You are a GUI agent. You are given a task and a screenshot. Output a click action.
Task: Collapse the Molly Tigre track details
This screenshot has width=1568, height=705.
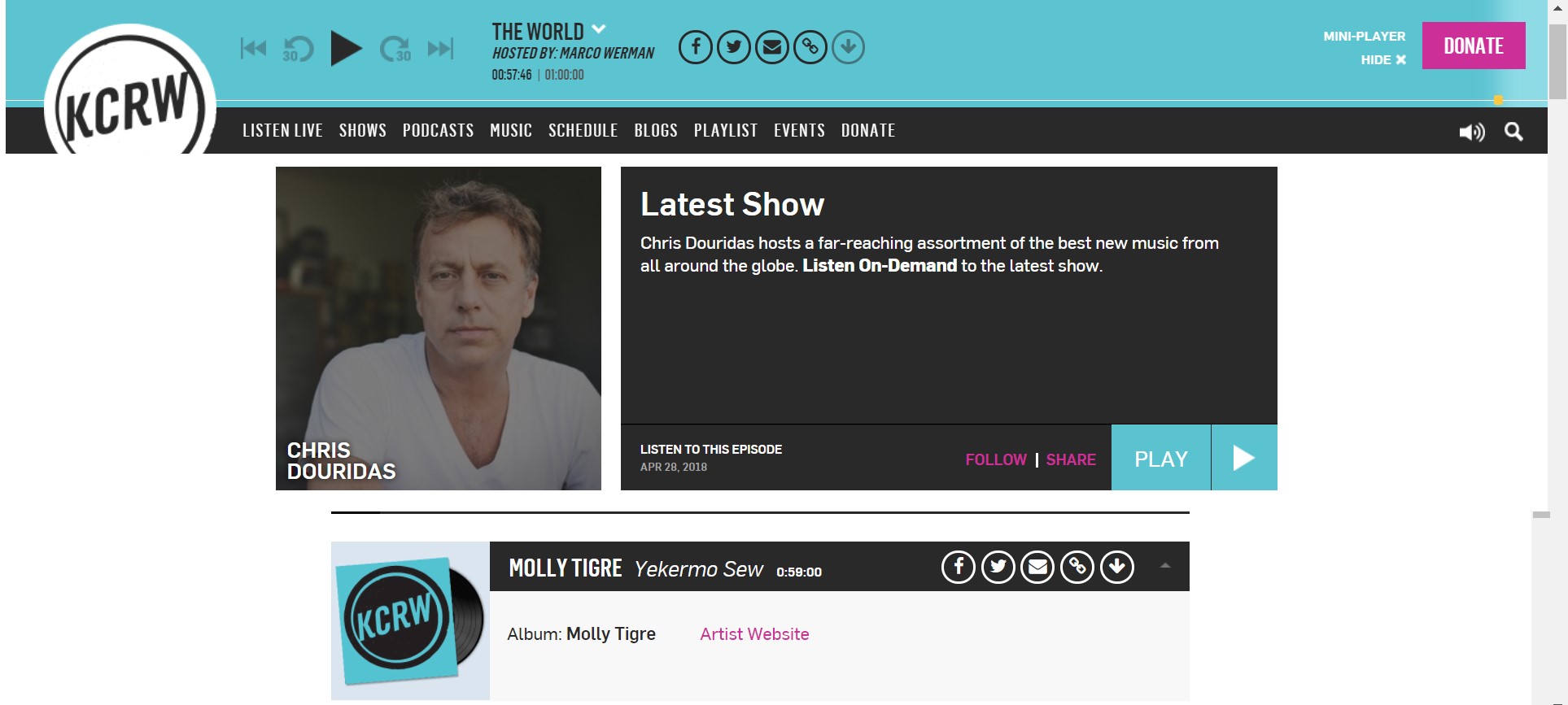[x=1165, y=565]
